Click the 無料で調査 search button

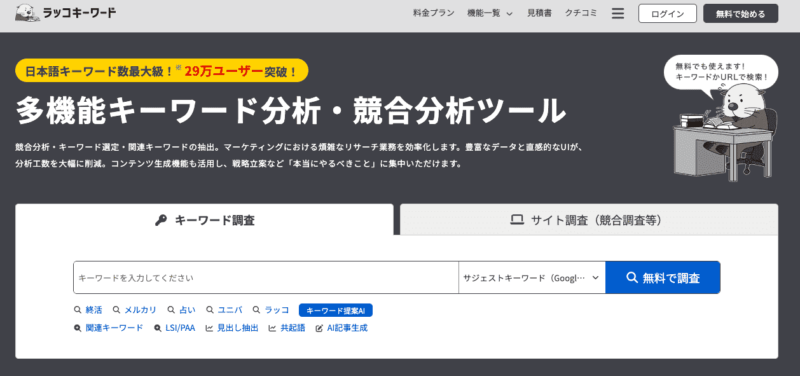point(663,278)
